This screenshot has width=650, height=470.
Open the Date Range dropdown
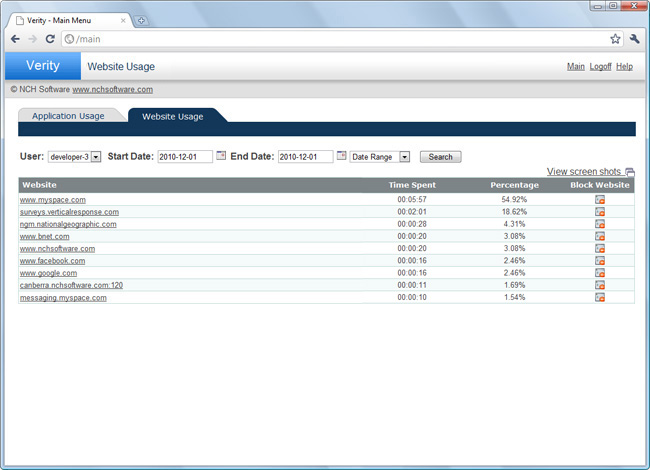click(x=380, y=157)
